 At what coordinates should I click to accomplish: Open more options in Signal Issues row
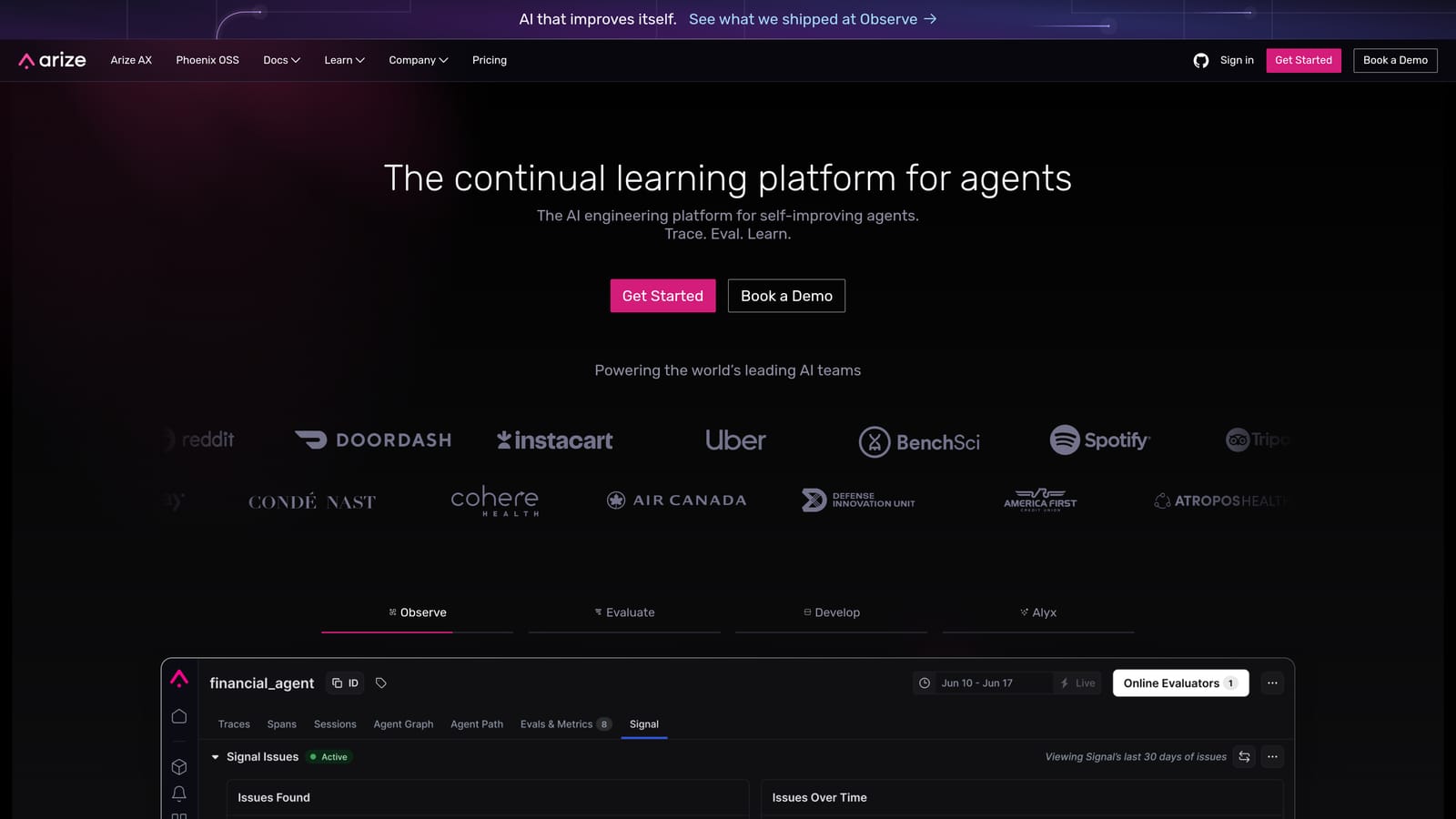click(1272, 757)
